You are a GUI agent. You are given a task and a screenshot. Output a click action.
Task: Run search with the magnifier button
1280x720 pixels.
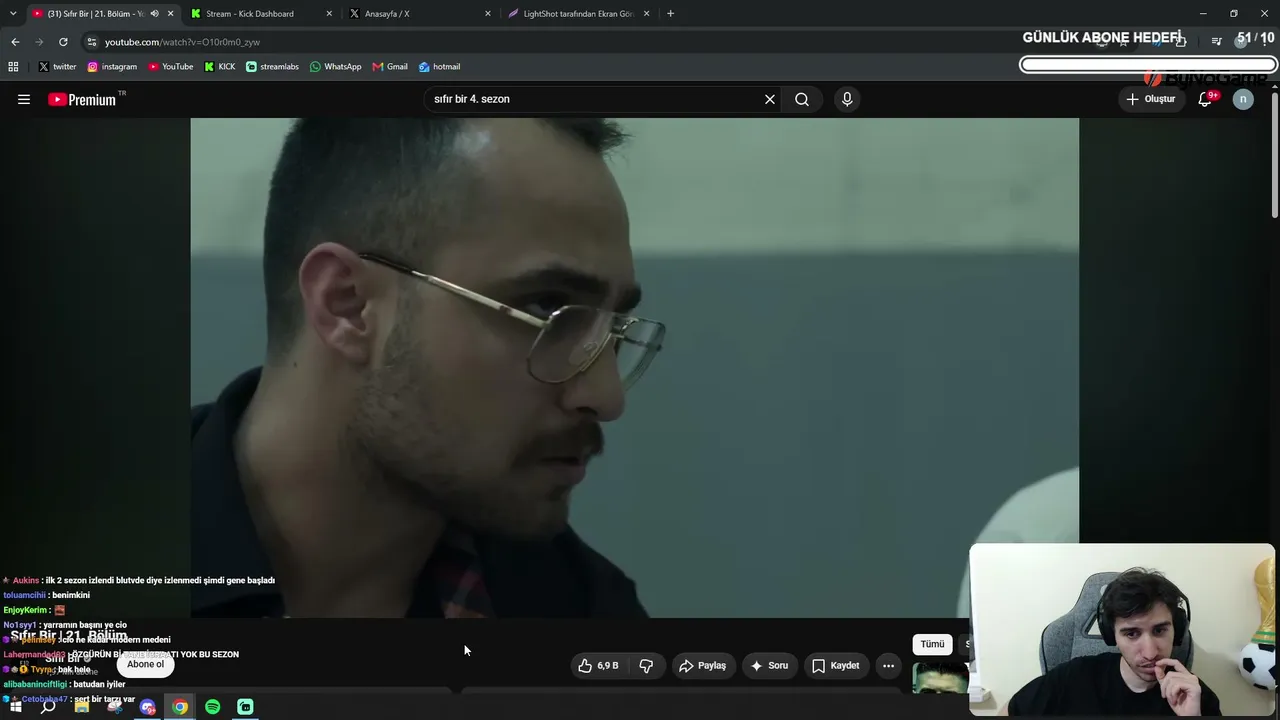pyautogui.click(x=802, y=99)
